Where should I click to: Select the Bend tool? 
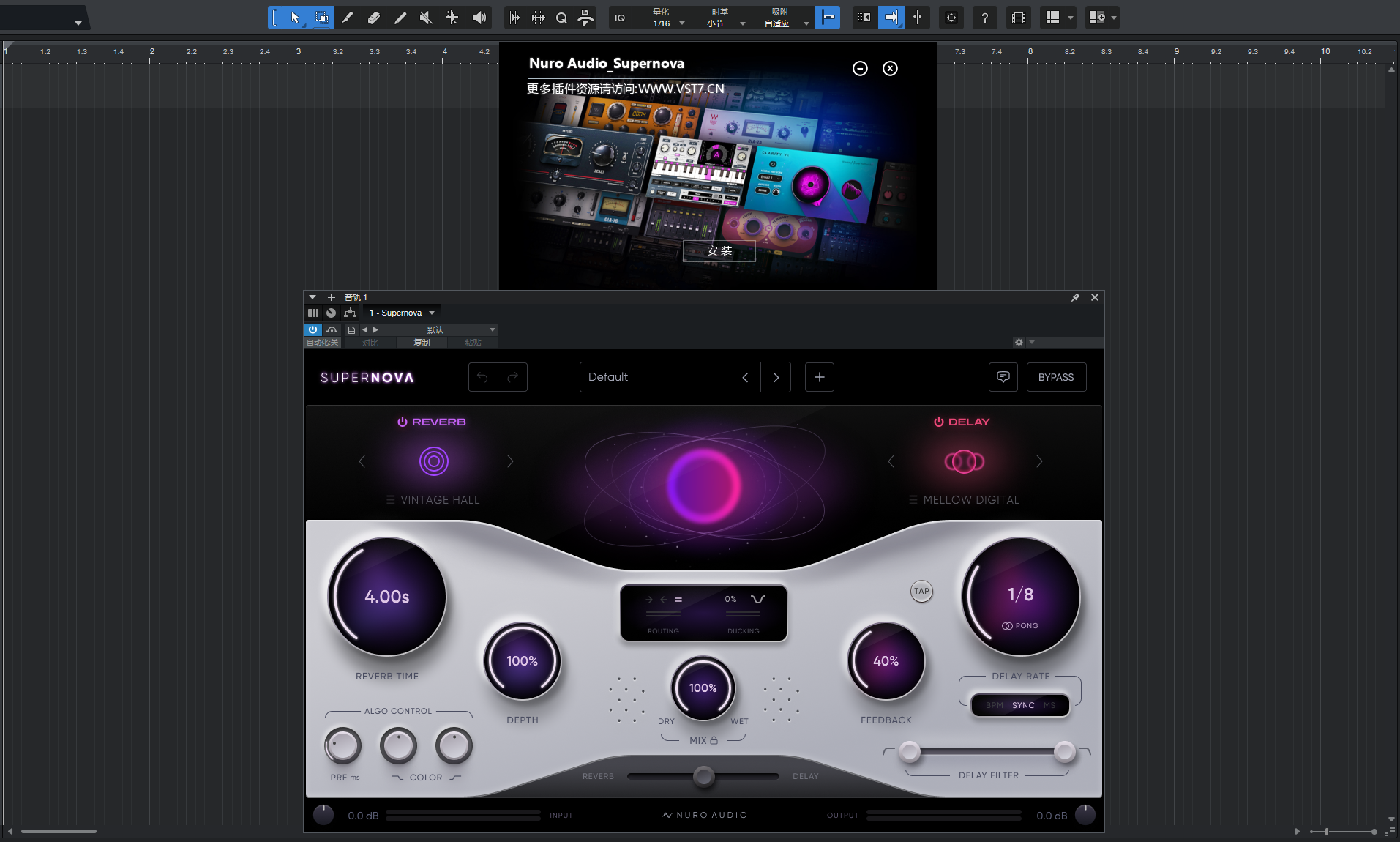tap(453, 18)
